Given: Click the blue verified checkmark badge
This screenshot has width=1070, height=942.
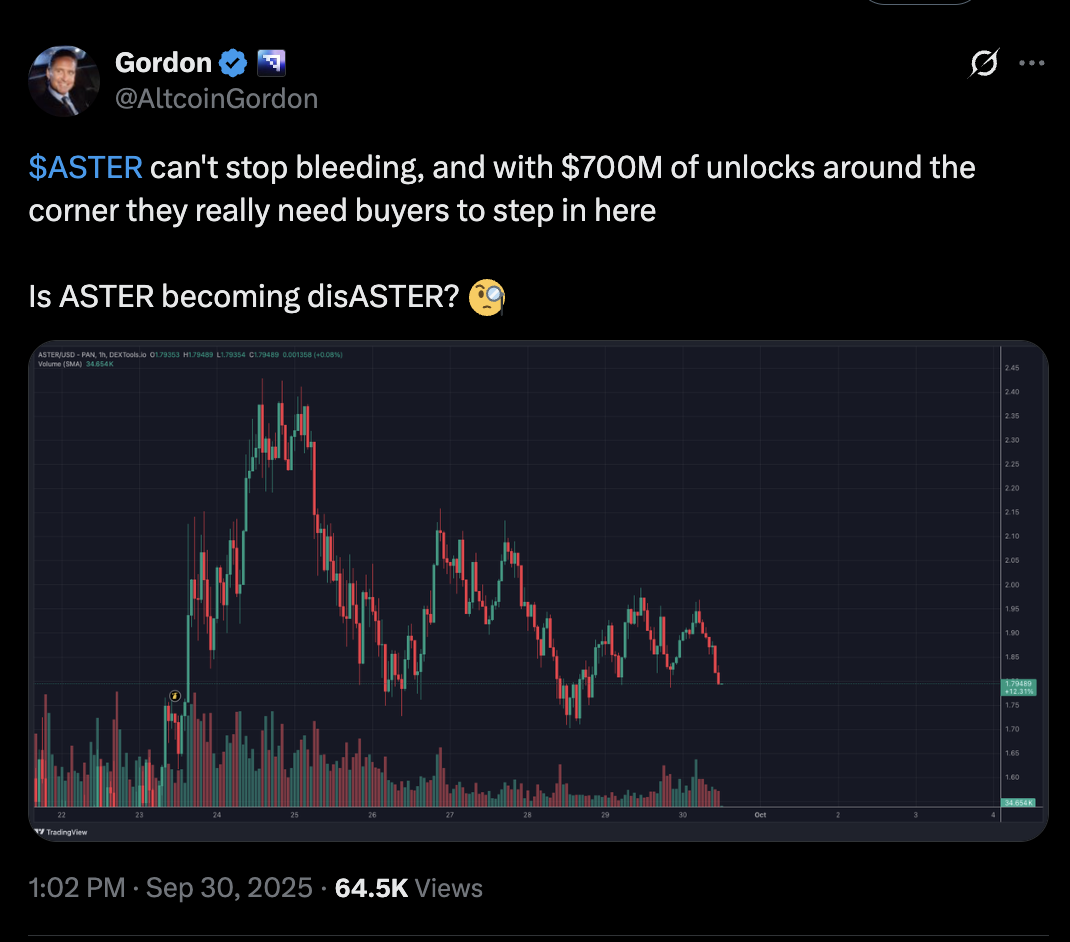Looking at the screenshot, I should point(233,63).
